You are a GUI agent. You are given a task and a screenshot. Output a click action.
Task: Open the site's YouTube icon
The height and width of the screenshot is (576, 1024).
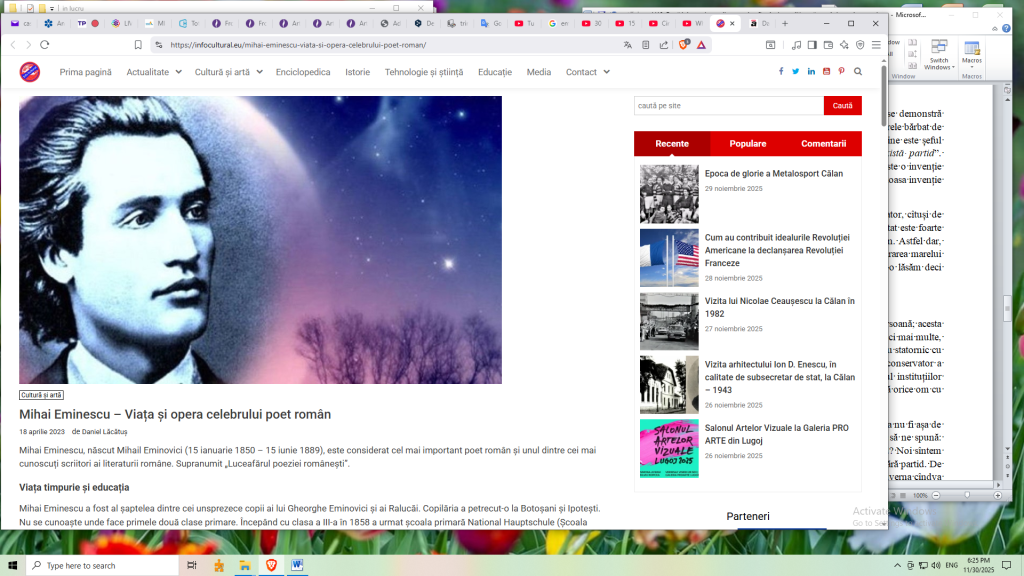(827, 71)
